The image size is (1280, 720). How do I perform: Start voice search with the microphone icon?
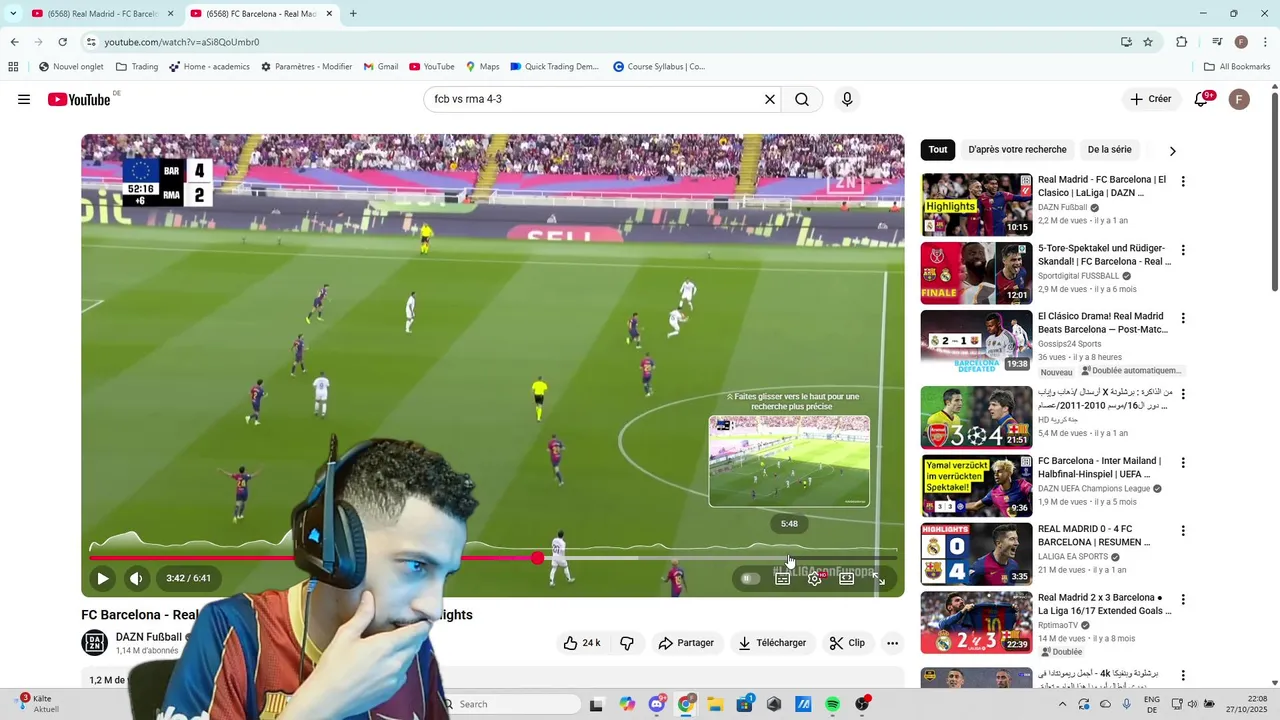click(847, 99)
